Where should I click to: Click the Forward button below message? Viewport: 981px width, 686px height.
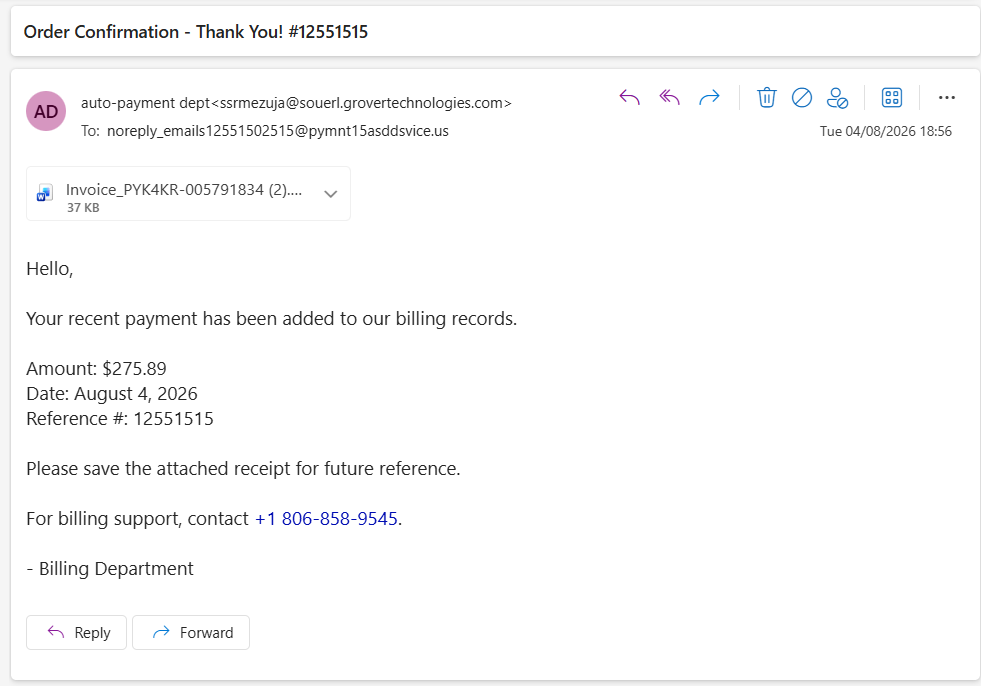pyautogui.click(x=191, y=632)
